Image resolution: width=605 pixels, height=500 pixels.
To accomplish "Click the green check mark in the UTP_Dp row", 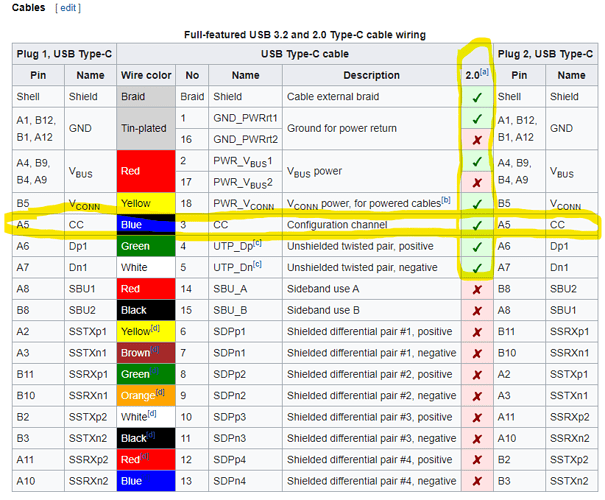I will [477, 247].
